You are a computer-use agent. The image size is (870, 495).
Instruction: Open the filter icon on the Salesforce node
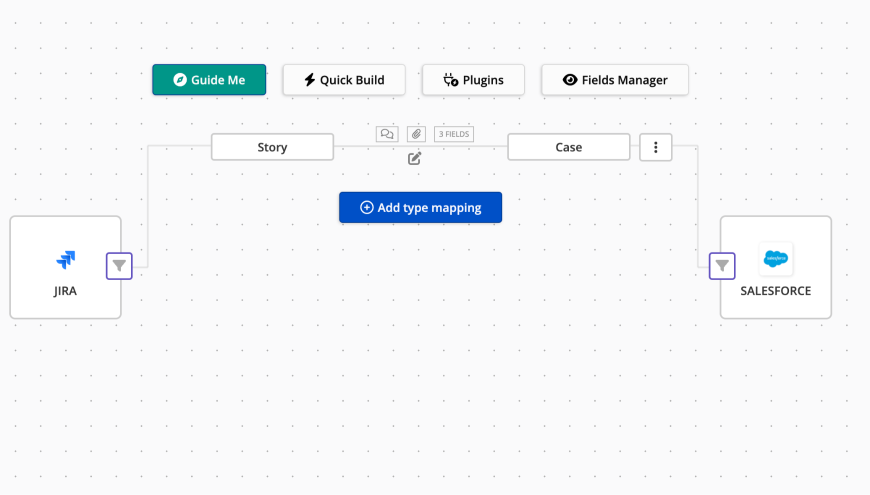722,266
